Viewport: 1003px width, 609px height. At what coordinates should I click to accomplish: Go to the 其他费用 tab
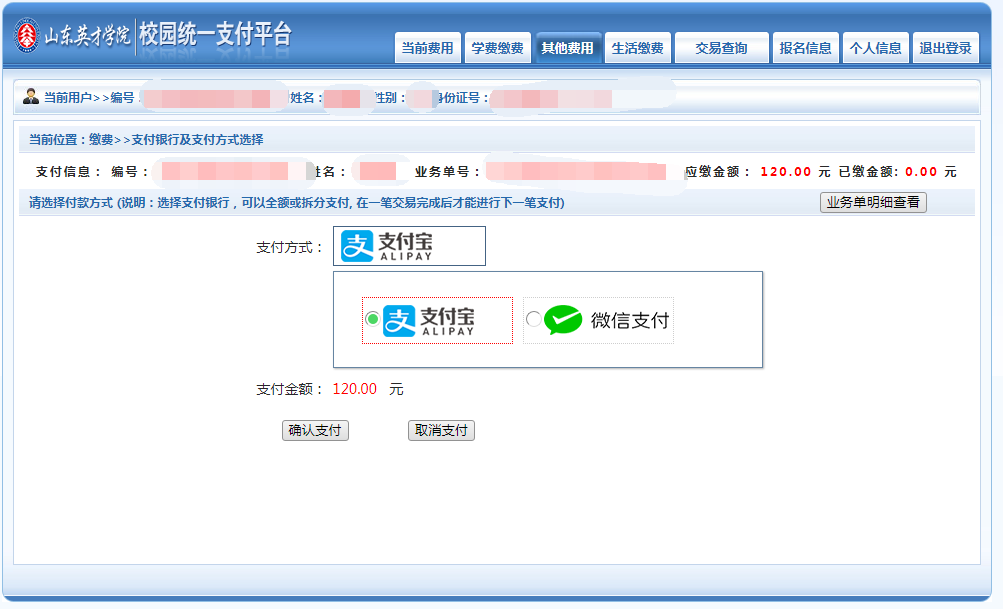click(567, 48)
